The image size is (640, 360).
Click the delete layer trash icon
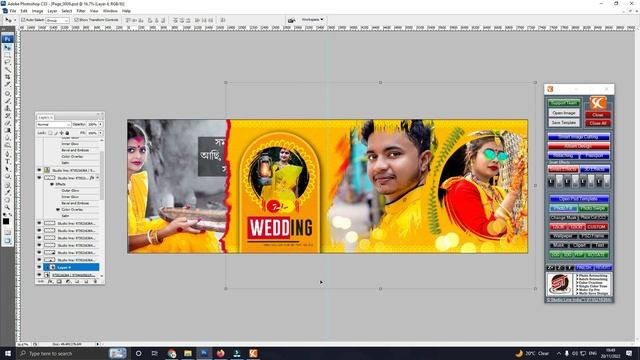point(96,281)
